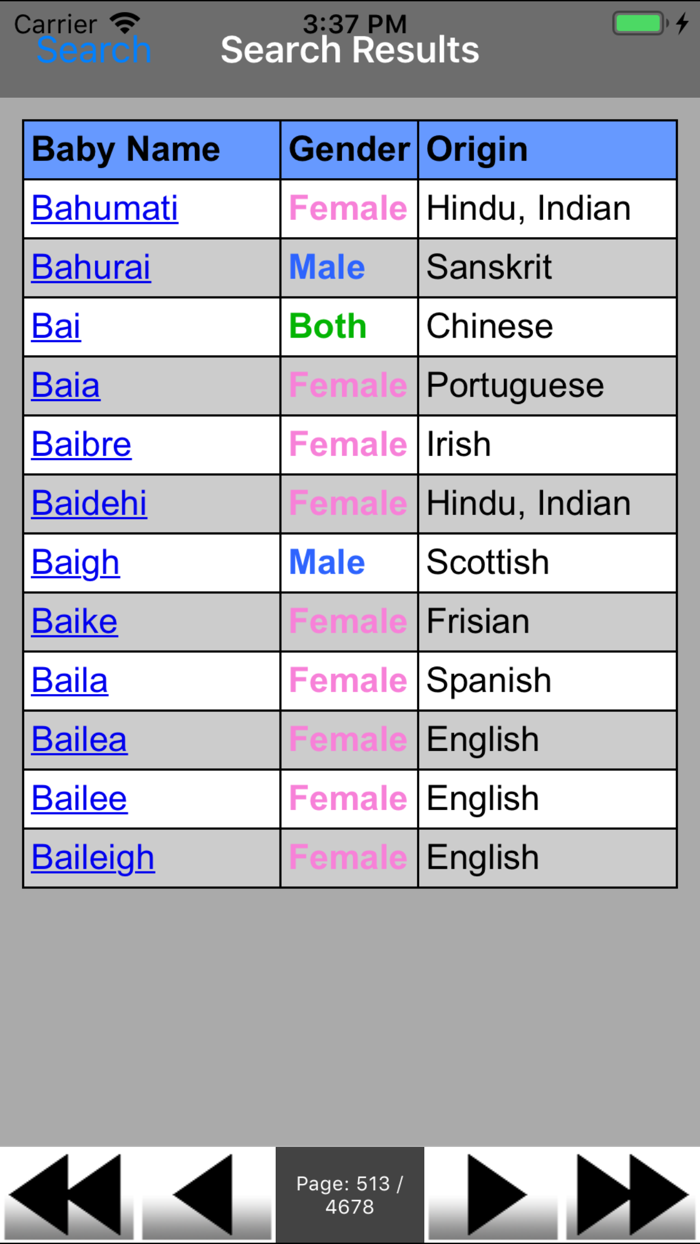Click the Gender column header
The width and height of the screenshot is (700, 1244).
coord(348,149)
